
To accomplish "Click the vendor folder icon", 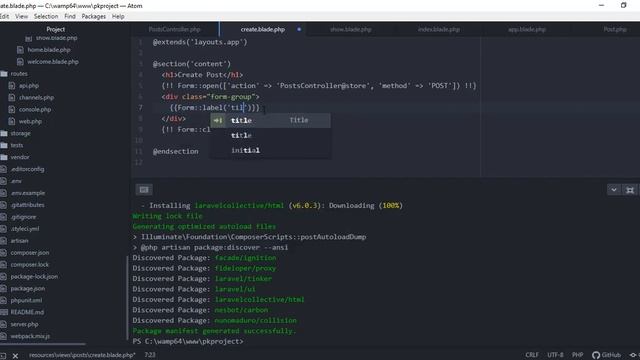I will (4, 157).
